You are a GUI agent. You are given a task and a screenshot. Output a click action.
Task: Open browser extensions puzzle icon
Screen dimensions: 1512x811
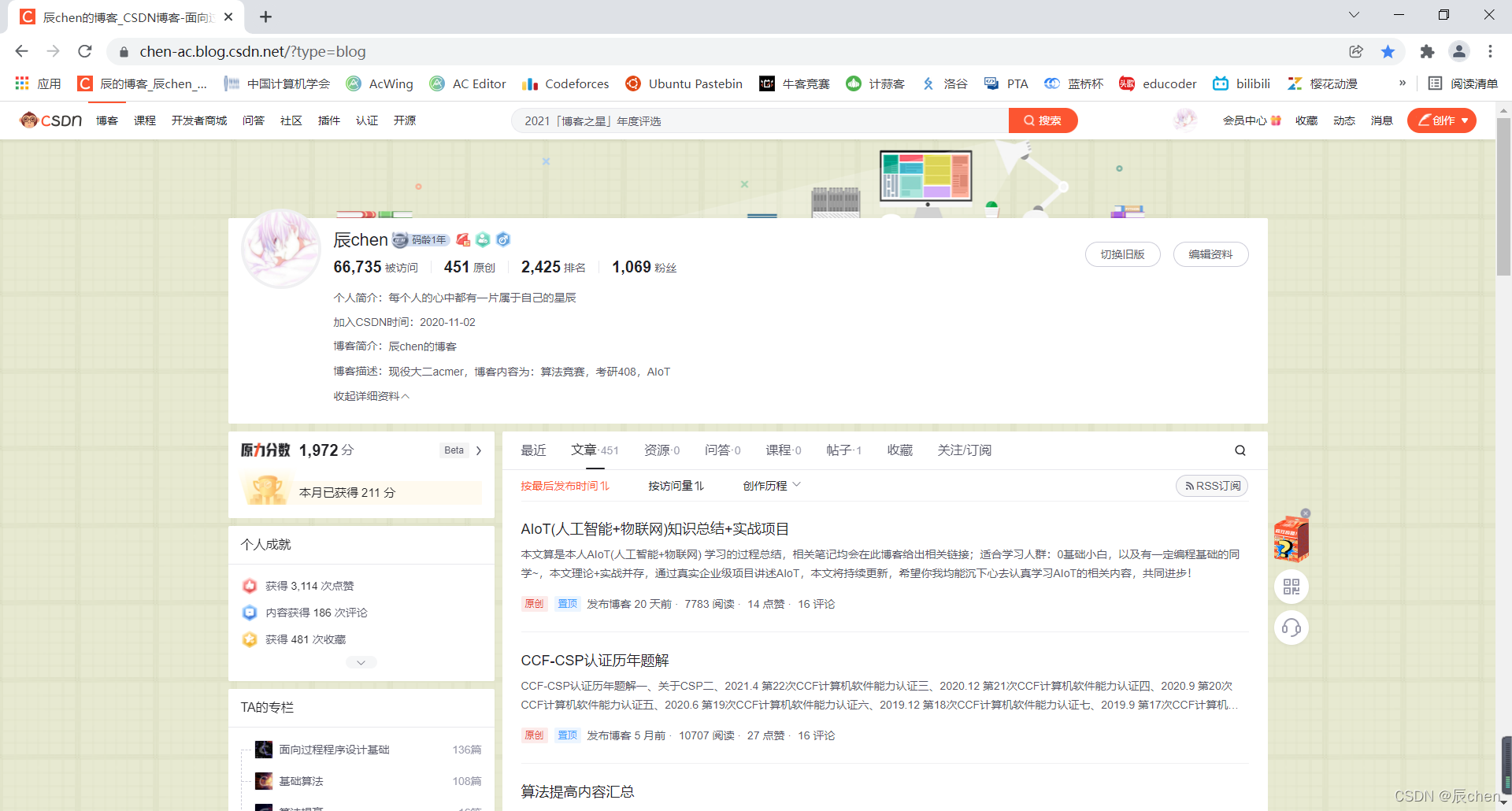(1427, 51)
